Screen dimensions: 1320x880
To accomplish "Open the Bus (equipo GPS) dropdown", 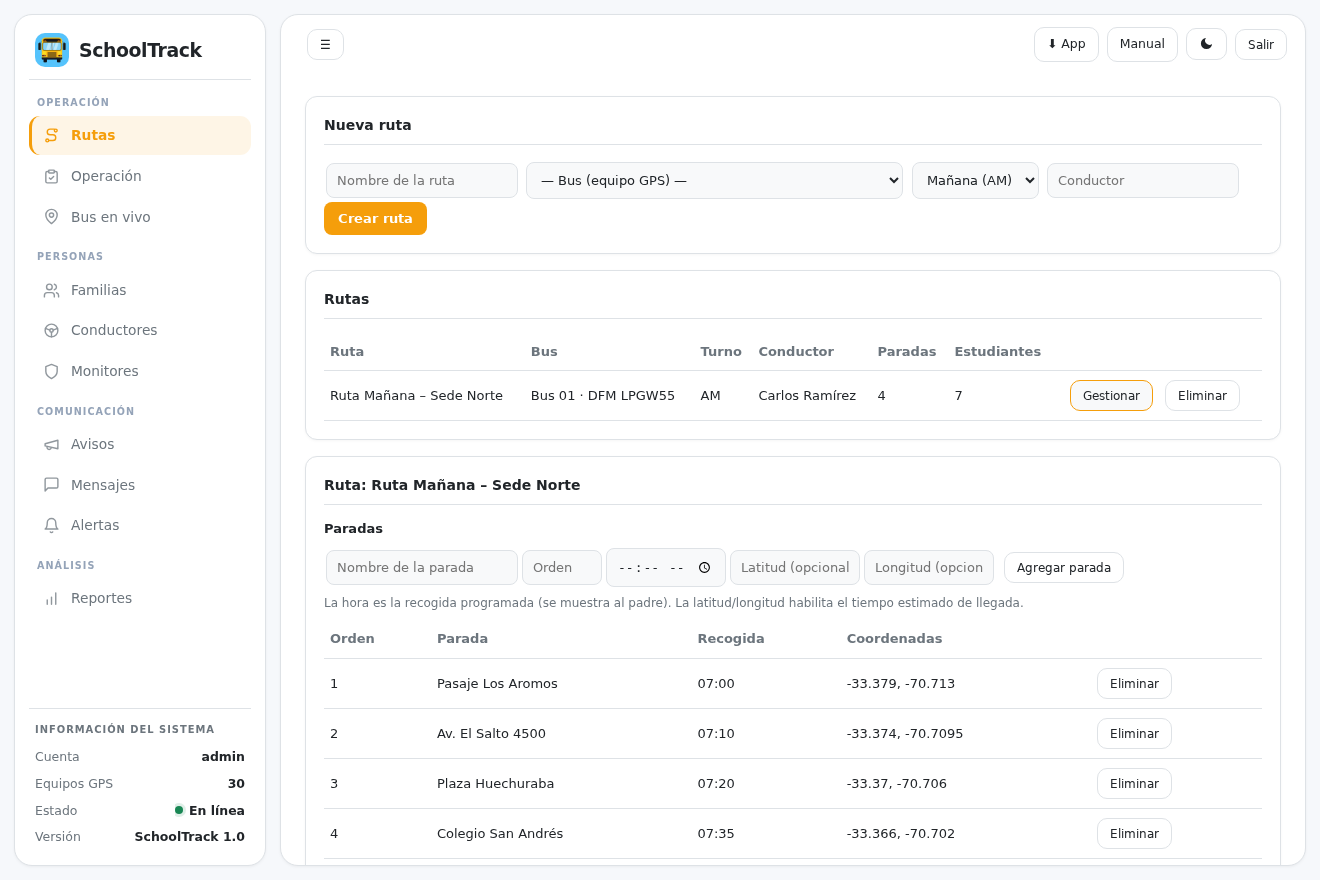I will 714,181.
